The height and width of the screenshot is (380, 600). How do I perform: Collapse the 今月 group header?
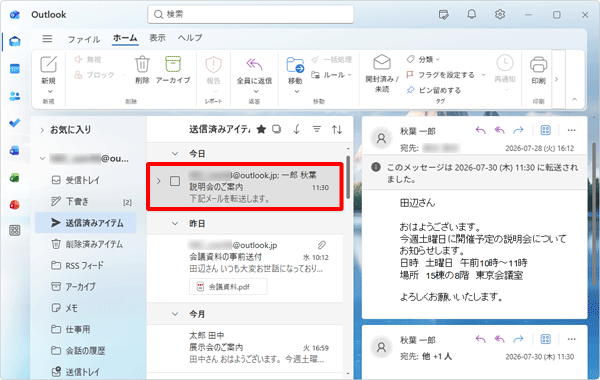tap(175, 314)
